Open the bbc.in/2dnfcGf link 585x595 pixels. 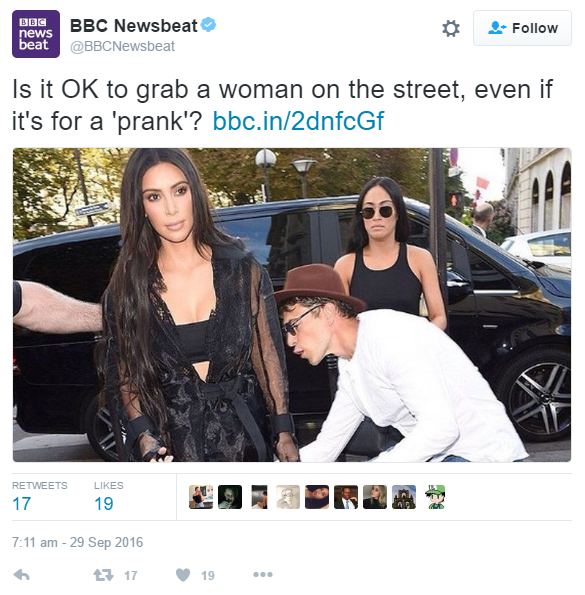298,121
